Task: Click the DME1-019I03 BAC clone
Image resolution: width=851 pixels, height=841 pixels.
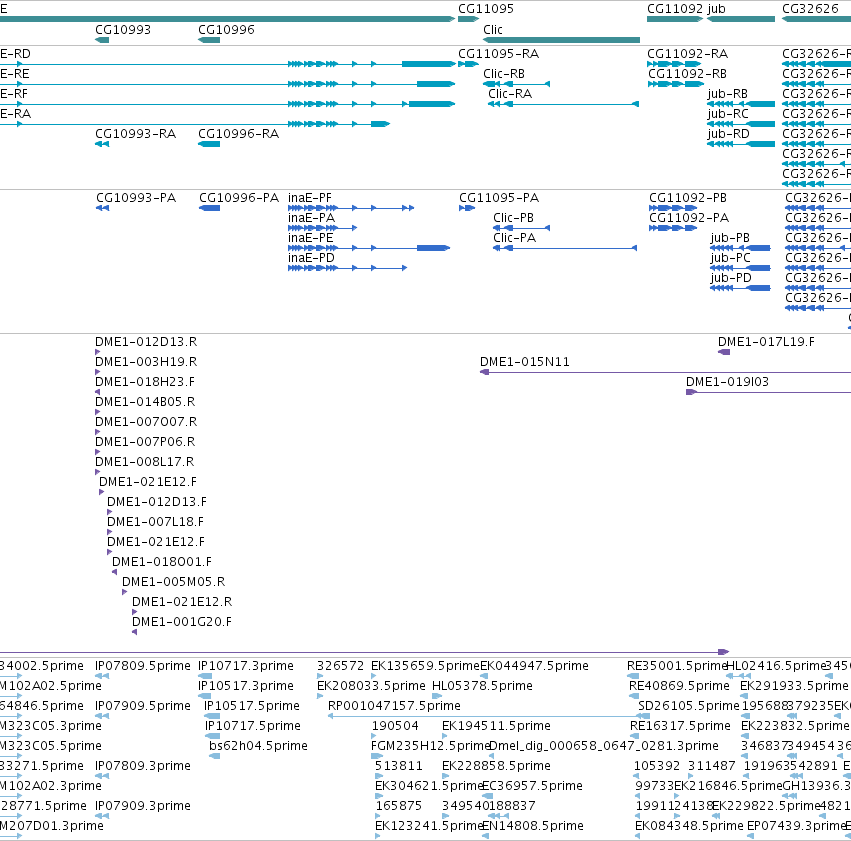Action: (x=769, y=392)
